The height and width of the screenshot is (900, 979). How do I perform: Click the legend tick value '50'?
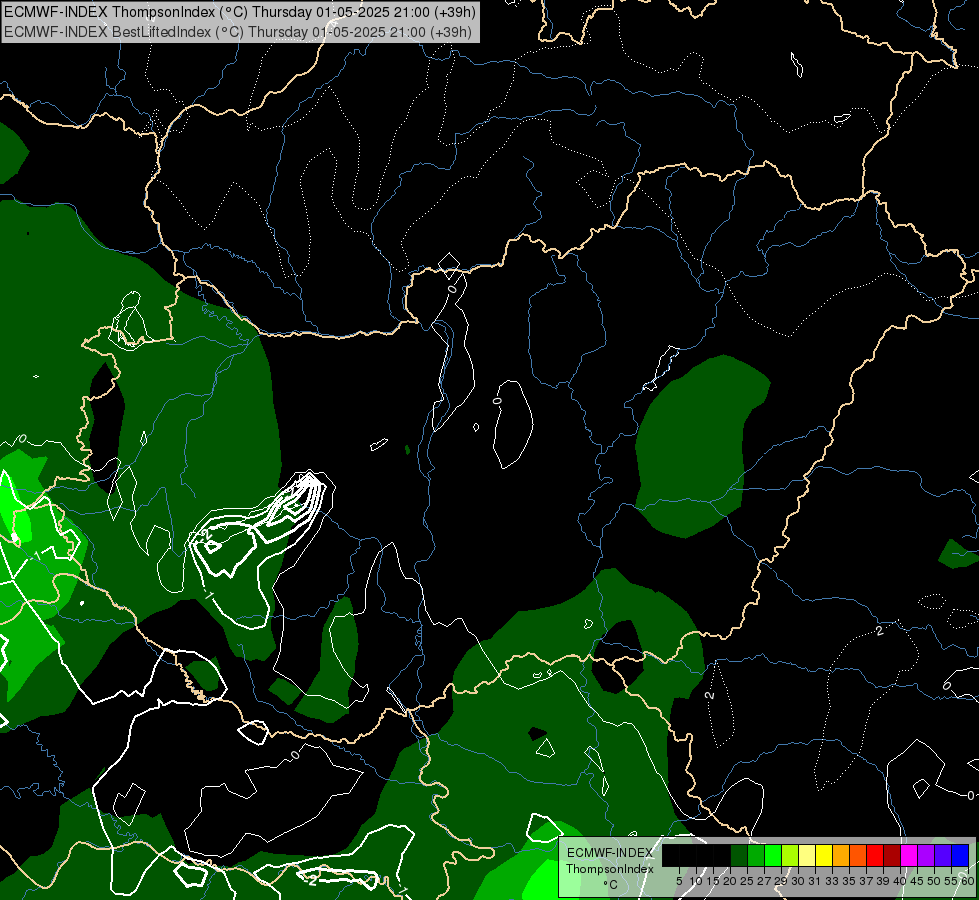(x=934, y=881)
